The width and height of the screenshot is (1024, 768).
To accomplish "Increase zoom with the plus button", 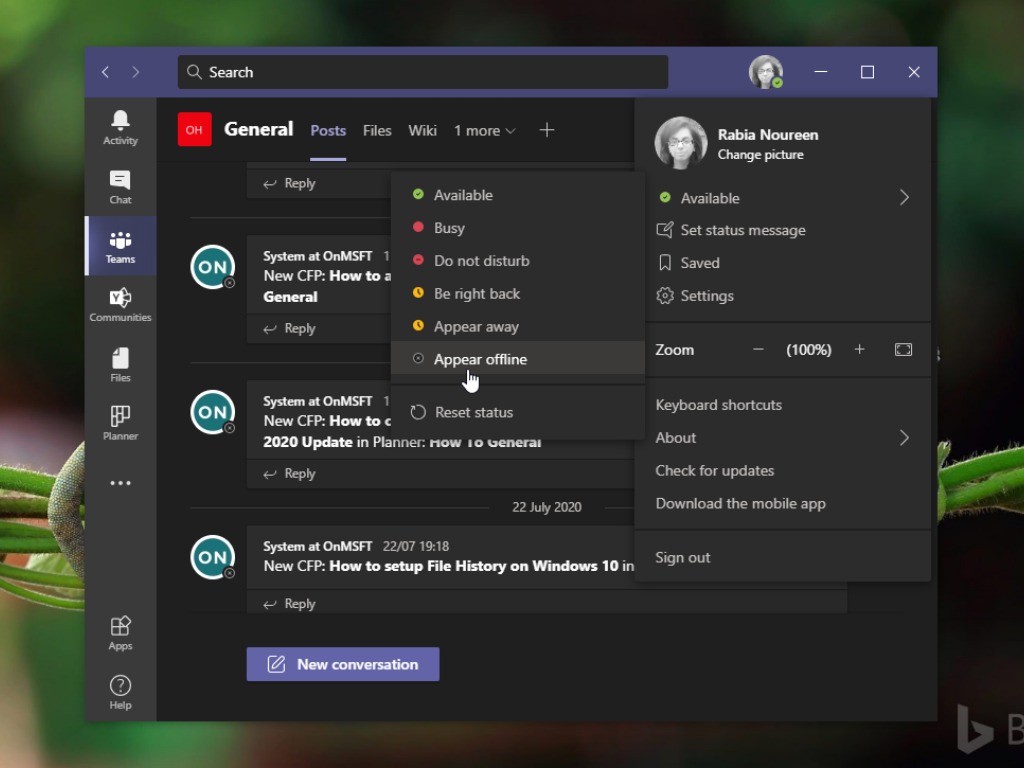I will [x=859, y=350].
